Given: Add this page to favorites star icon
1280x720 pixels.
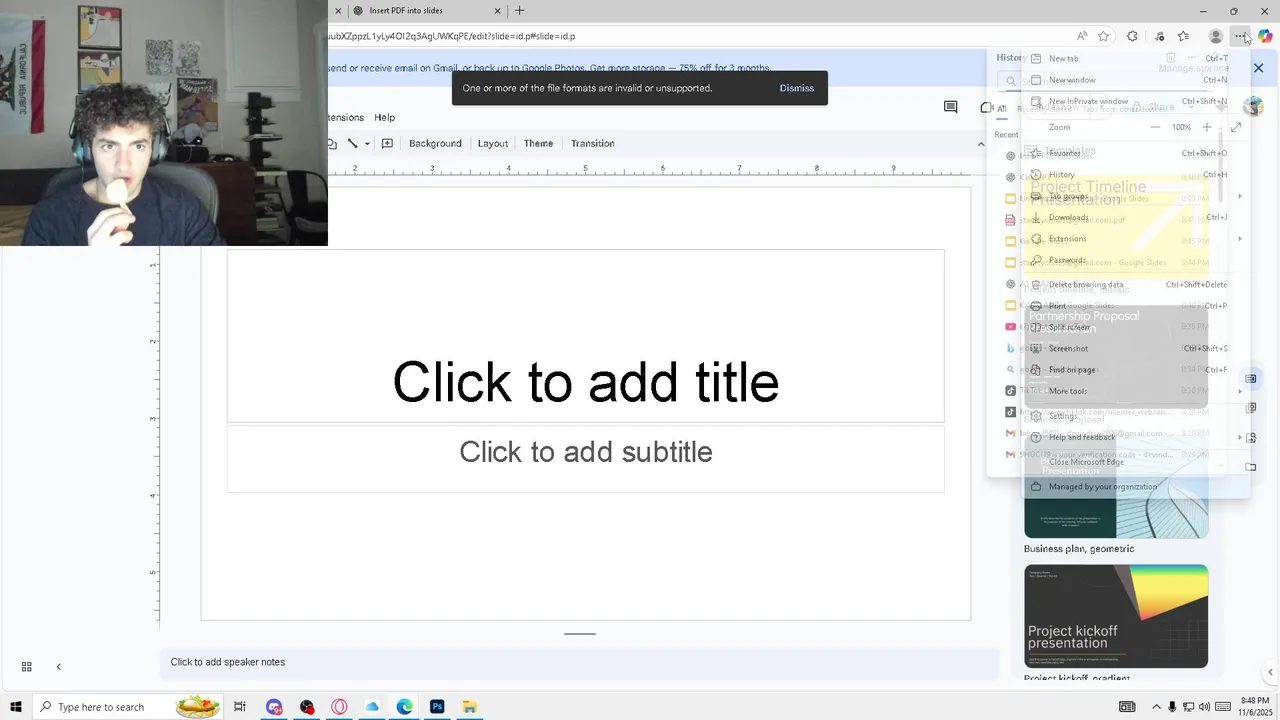Looking at the screenshot, I should pyautogui.click(x=1103, y=36).
